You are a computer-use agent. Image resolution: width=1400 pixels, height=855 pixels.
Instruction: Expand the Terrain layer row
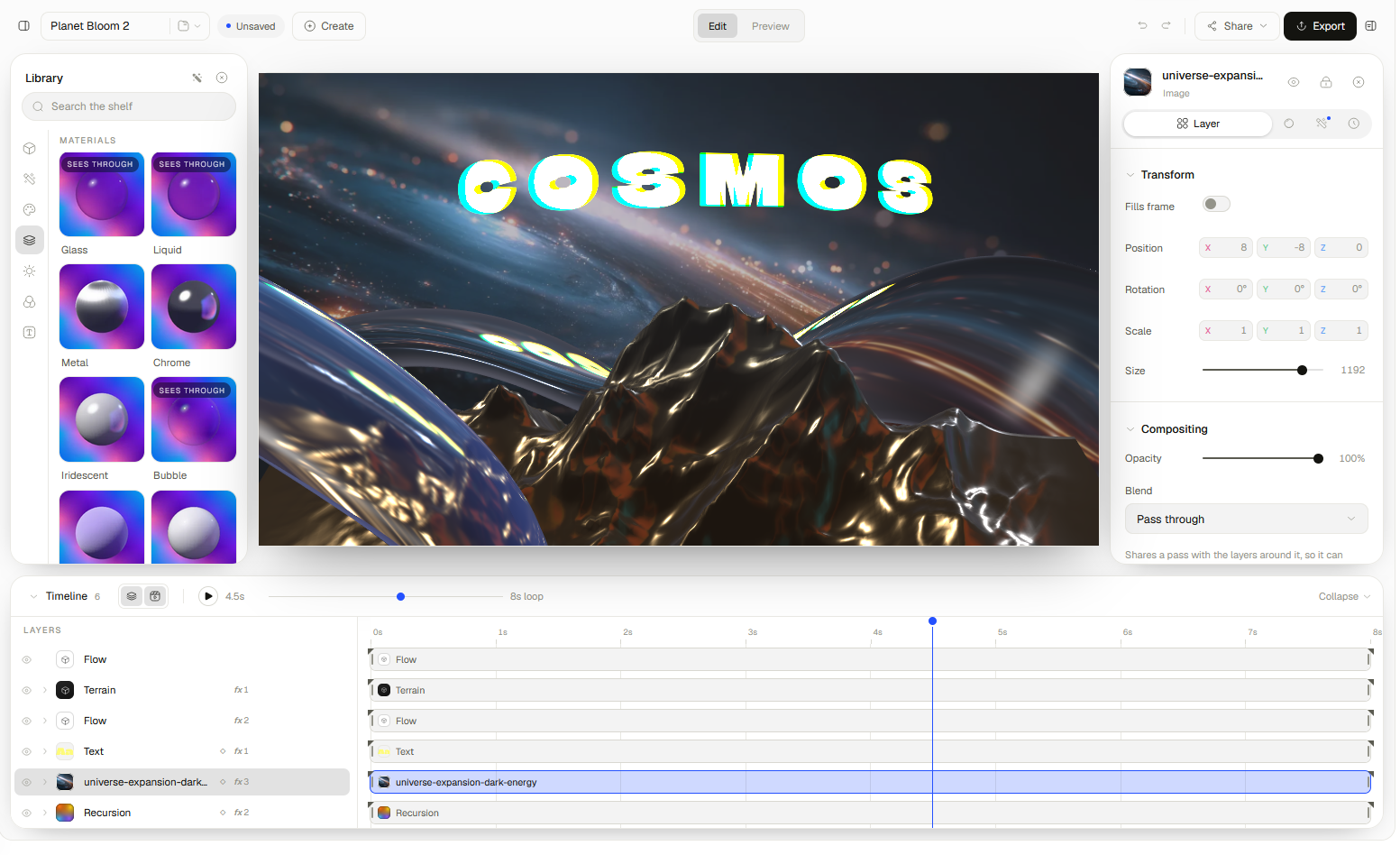pyautogui.click(x=45, y=691)
